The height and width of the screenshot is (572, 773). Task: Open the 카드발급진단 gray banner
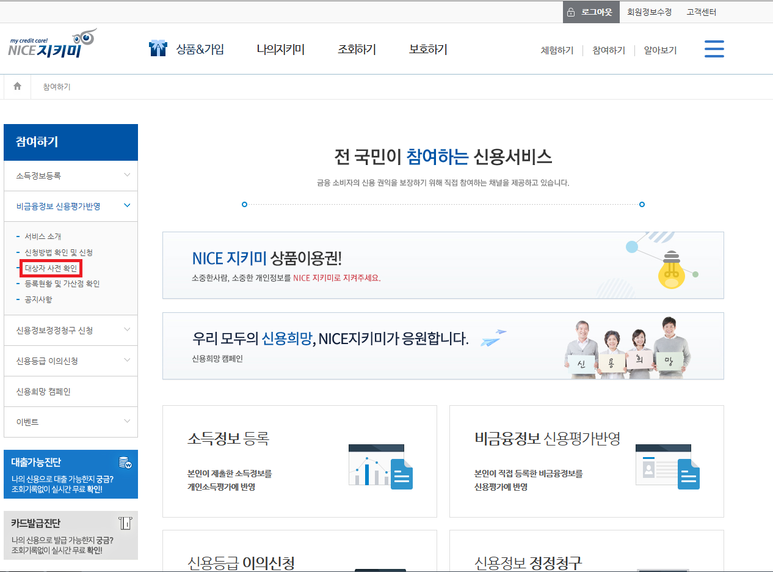coord(70,536)
